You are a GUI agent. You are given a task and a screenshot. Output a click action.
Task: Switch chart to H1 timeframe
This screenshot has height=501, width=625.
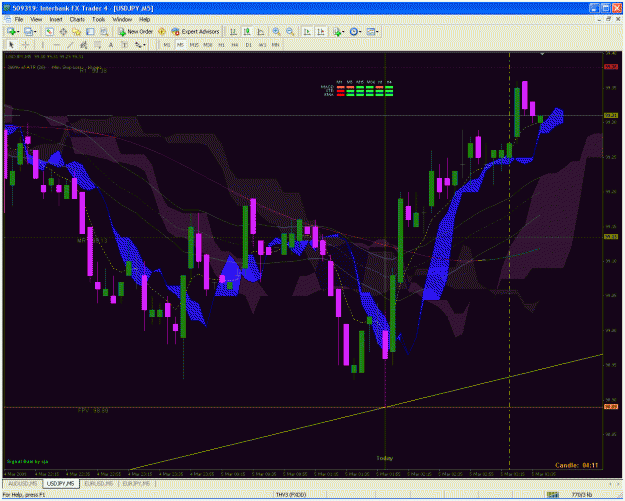coord(221,45)
